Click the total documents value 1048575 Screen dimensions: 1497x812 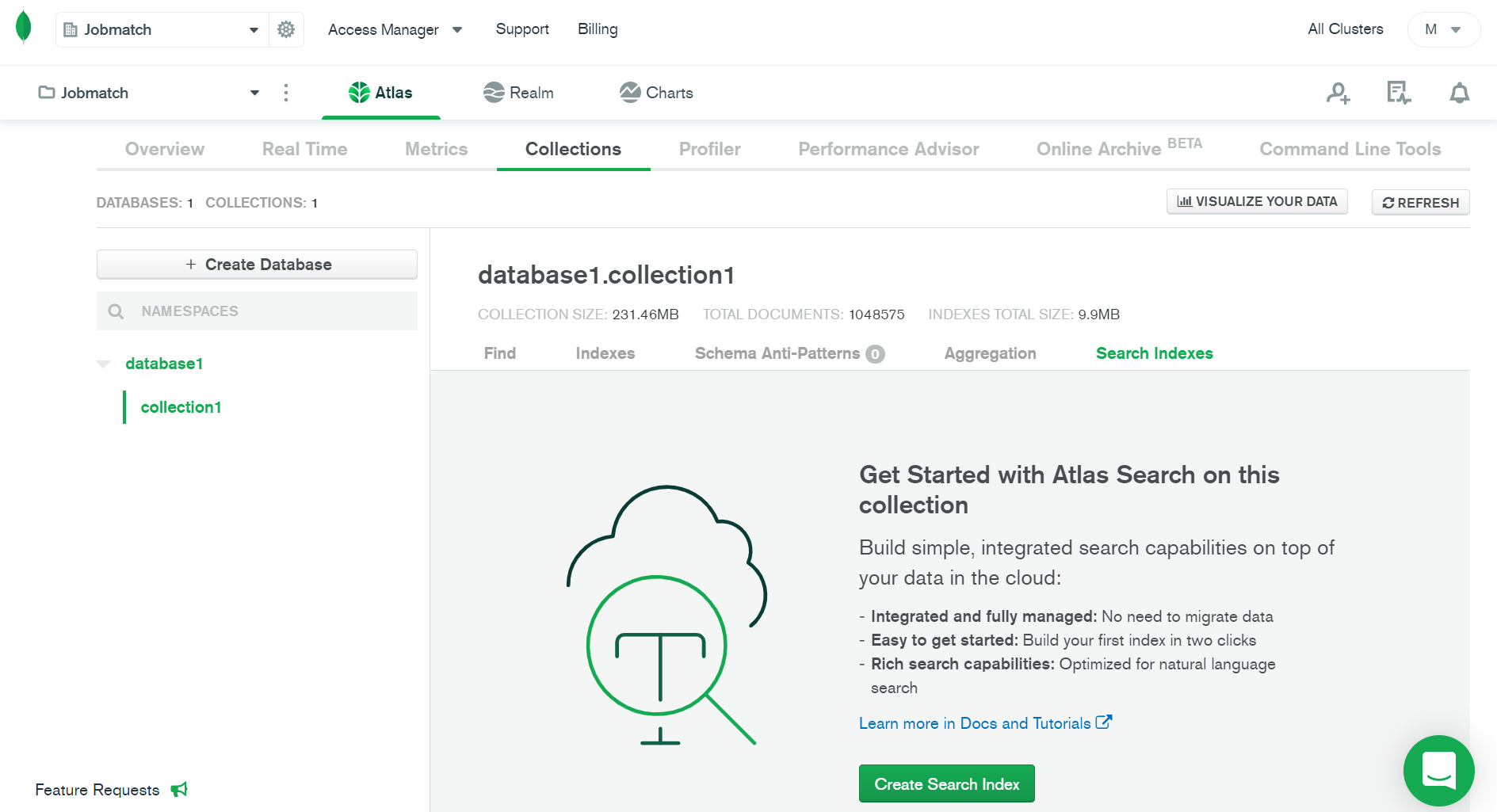coord(876,315)
